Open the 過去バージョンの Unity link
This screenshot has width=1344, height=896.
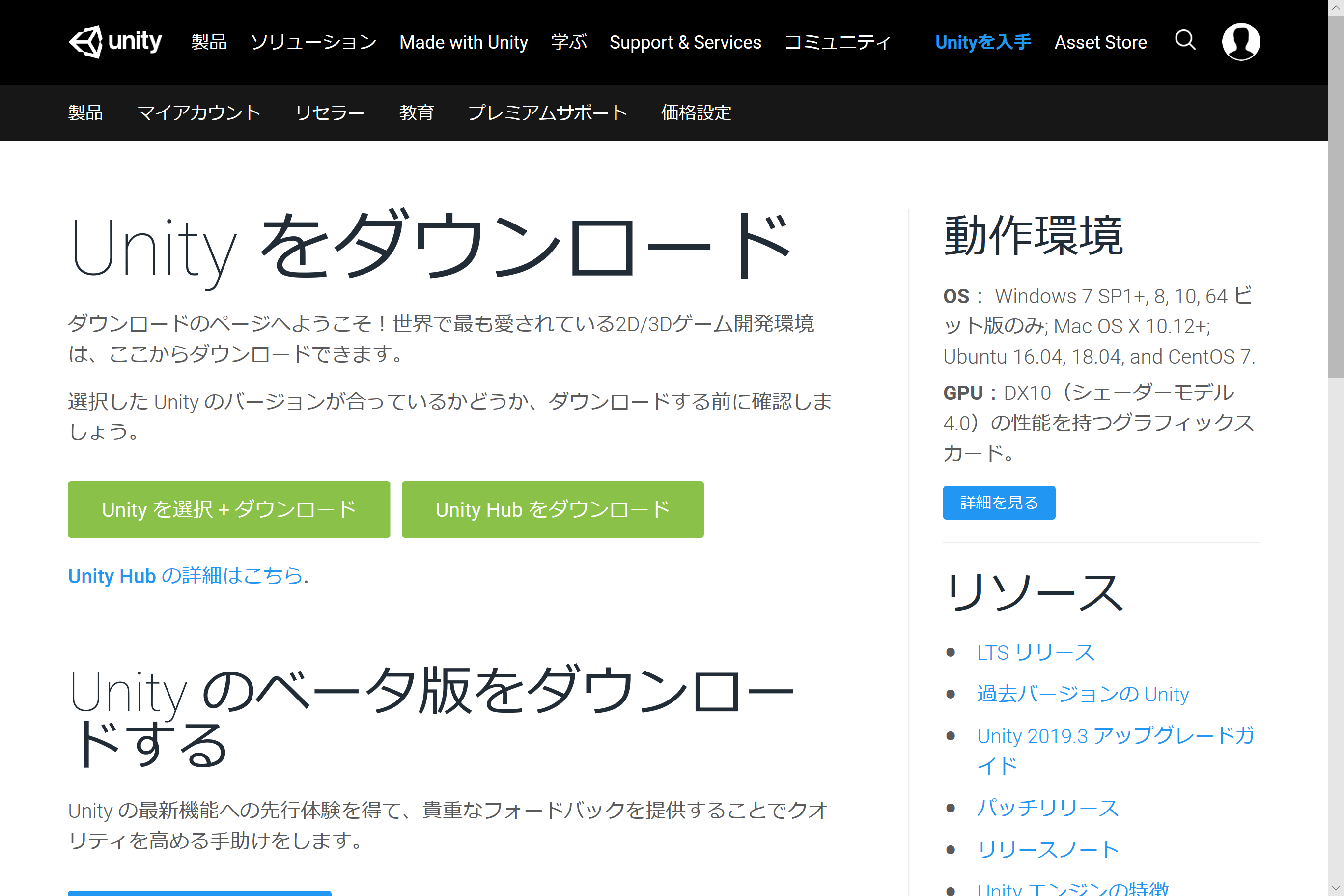click(1082, 694)
